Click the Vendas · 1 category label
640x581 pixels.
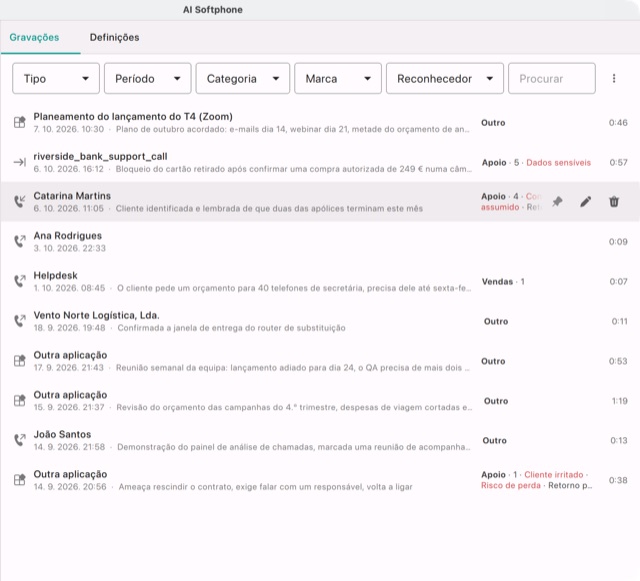click(x=503, y=281)
